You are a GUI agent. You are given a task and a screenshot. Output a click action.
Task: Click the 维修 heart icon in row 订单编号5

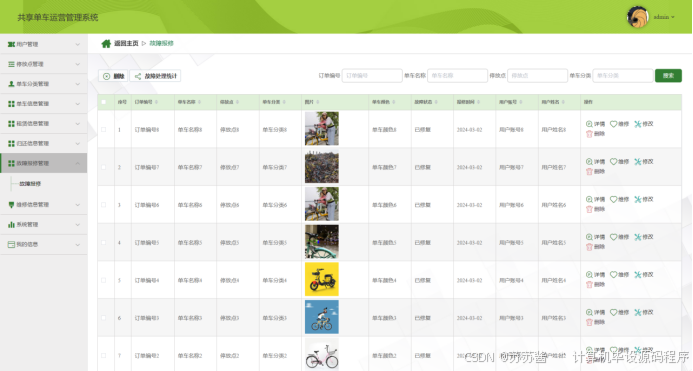[613, 237]
